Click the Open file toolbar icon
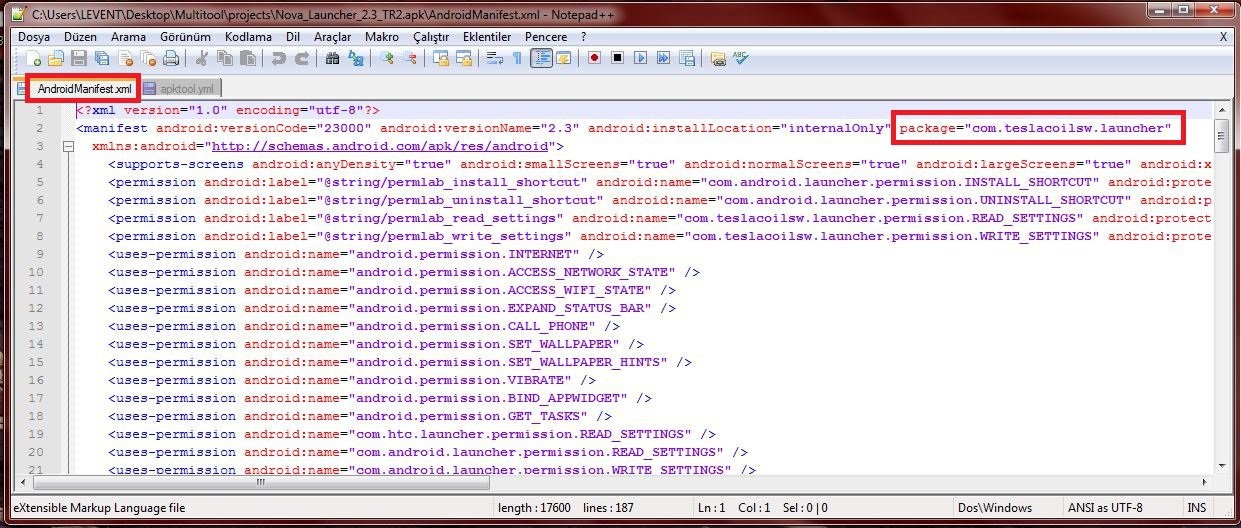The image size is (1241, 528). pyautogui.click(x=56, y=59)
